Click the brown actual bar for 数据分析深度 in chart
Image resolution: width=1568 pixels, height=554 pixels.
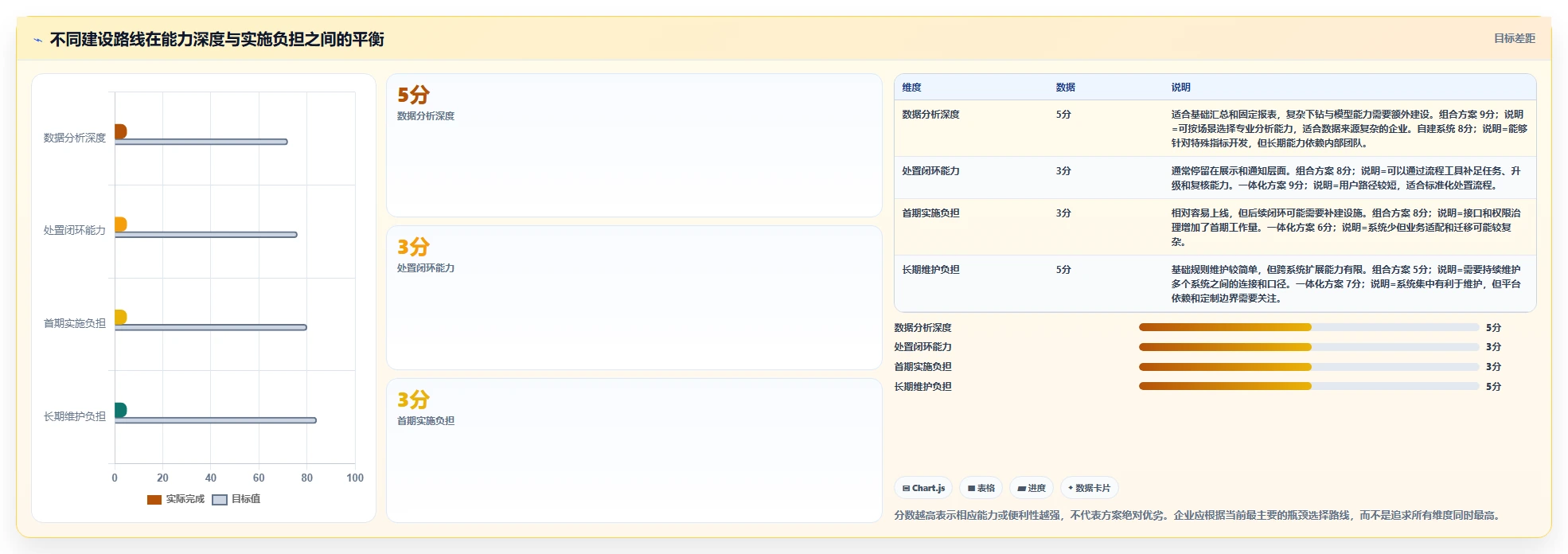[120, 131]
